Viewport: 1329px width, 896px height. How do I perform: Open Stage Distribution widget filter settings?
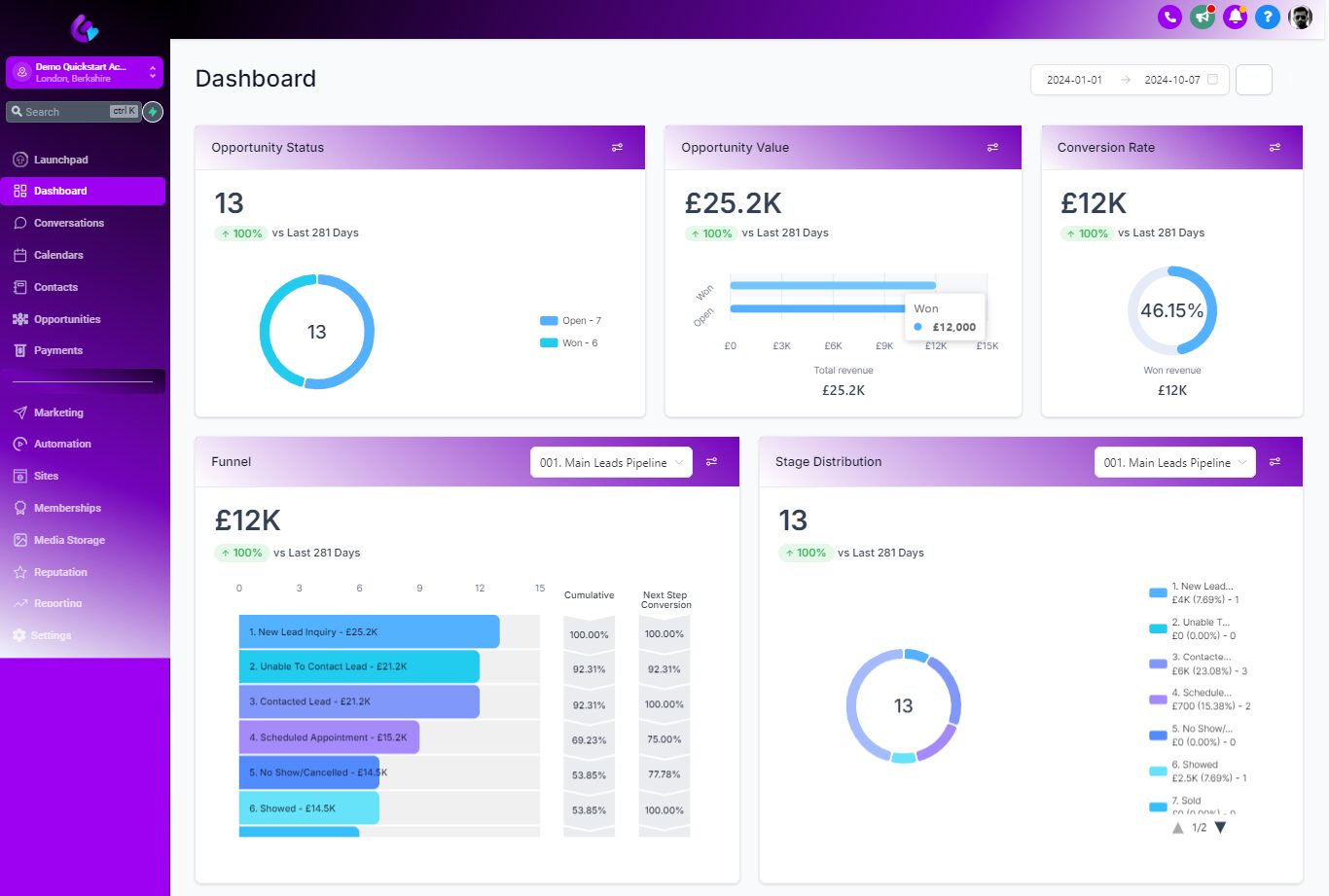[x=1275, y=462]
